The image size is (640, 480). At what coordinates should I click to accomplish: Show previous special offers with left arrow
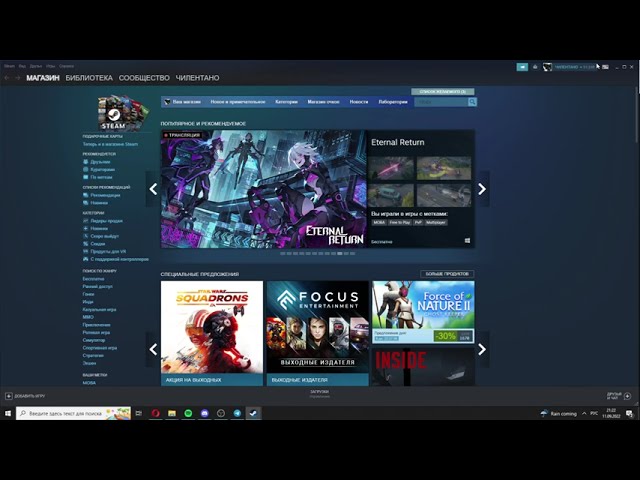tap(153, 349)
